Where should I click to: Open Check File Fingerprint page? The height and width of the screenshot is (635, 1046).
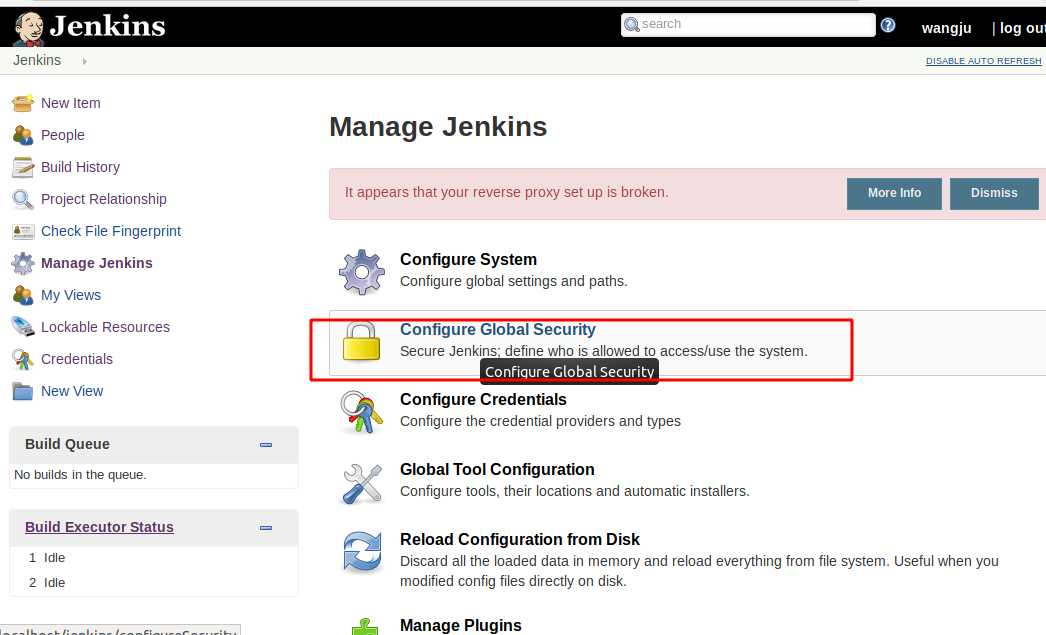[x=111, y=231]
